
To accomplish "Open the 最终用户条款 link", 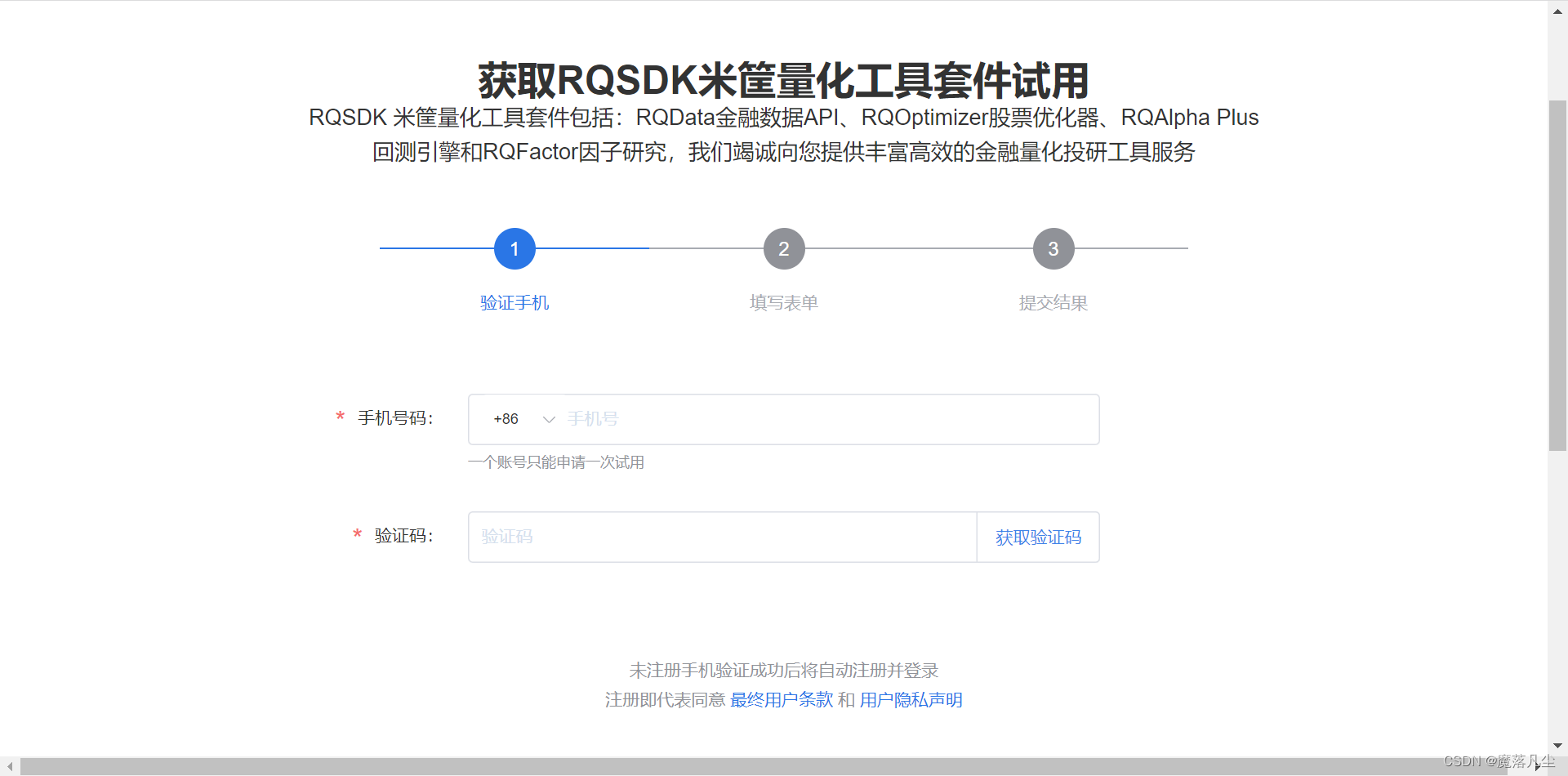I will pos(782,700).
